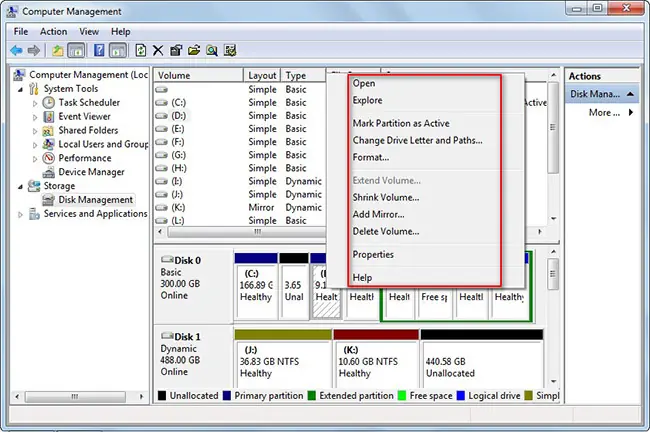Screen dimensions: 650x432
Task: Open the Action menu
Action: 53,32
